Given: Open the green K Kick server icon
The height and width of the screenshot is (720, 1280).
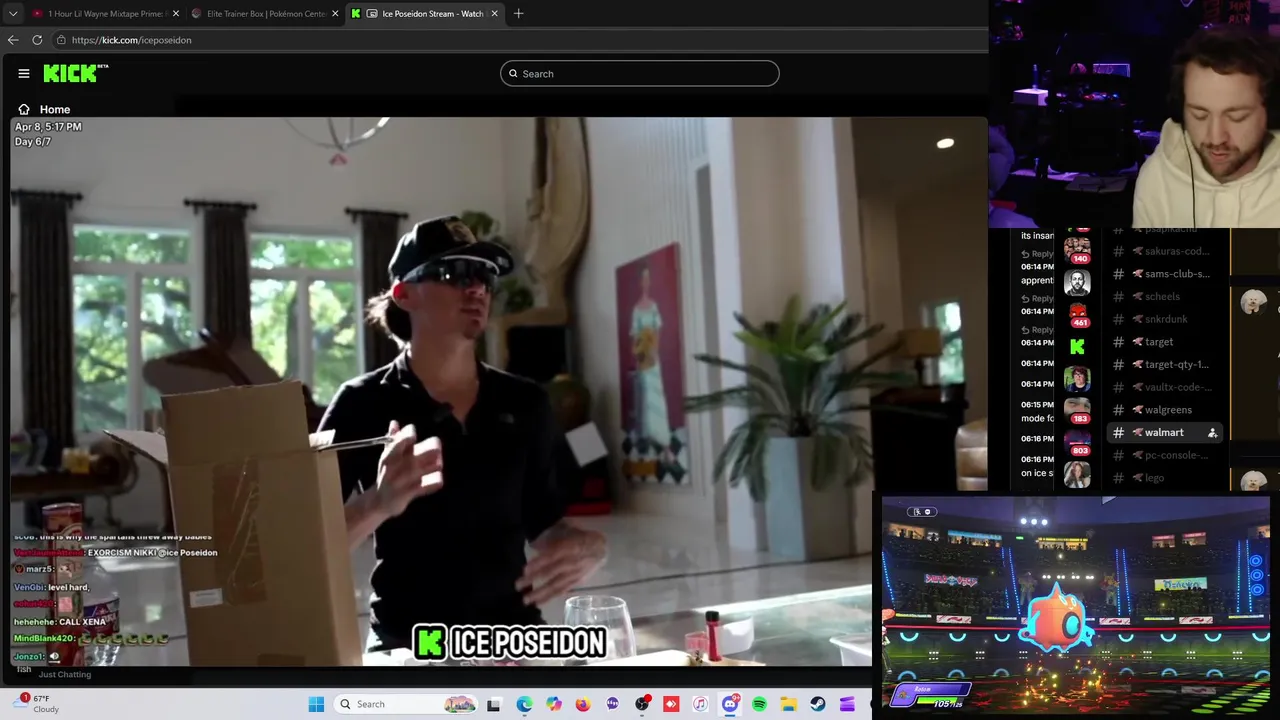Looking at the screenshot, I should [x=1077, y=347].
